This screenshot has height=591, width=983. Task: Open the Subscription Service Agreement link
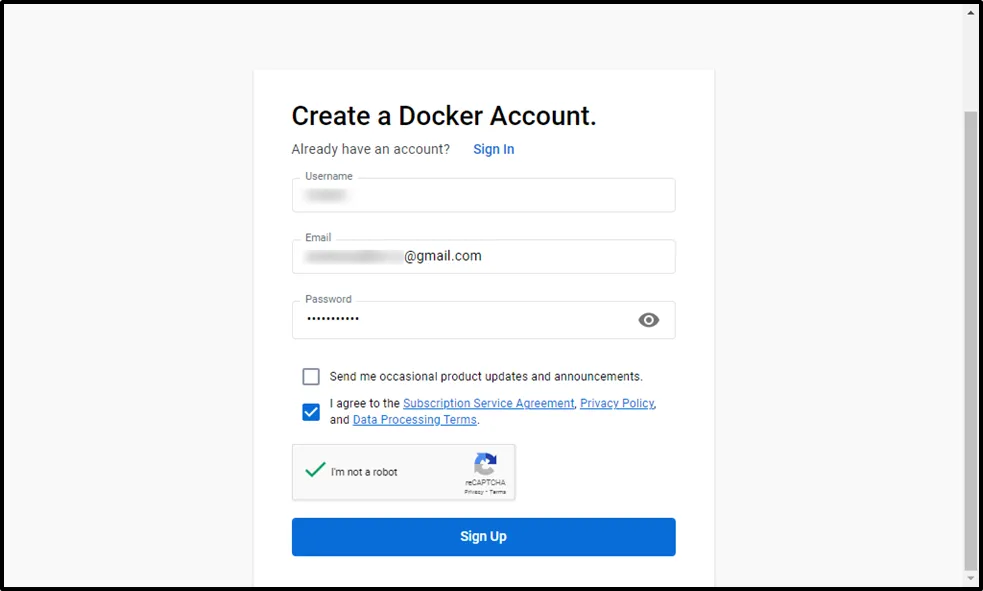pyautogui.click(x=488, y=403)
